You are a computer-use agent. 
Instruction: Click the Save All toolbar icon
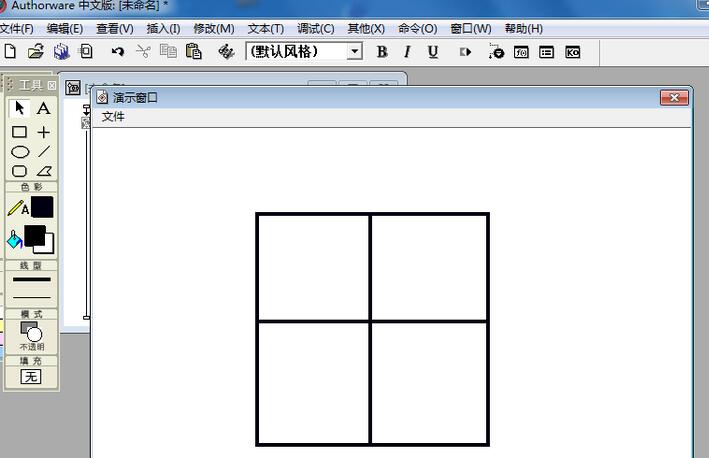[x=61, y=52]
